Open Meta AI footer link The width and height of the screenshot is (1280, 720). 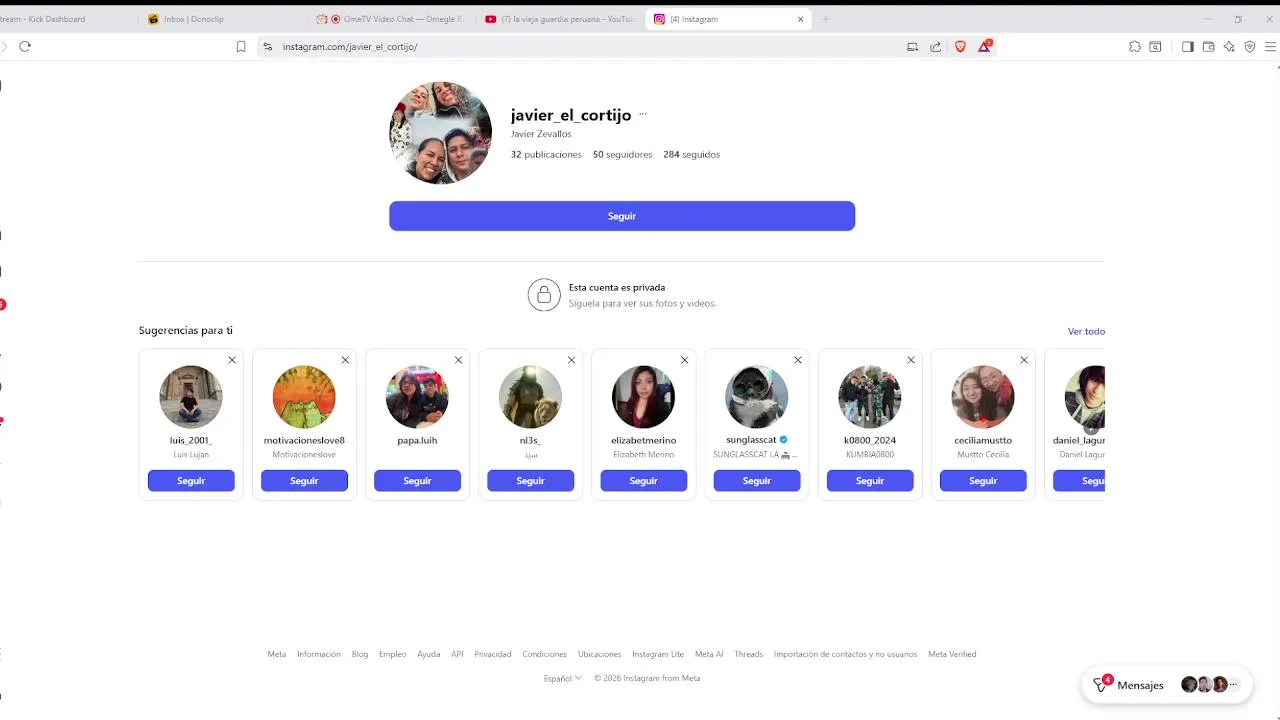[x=709, y=654]
